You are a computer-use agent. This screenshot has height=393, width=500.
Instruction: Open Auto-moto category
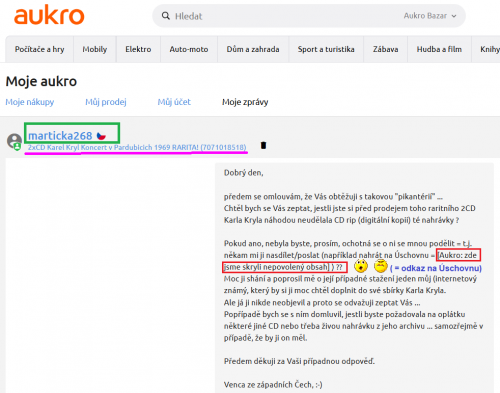[189, 49]
